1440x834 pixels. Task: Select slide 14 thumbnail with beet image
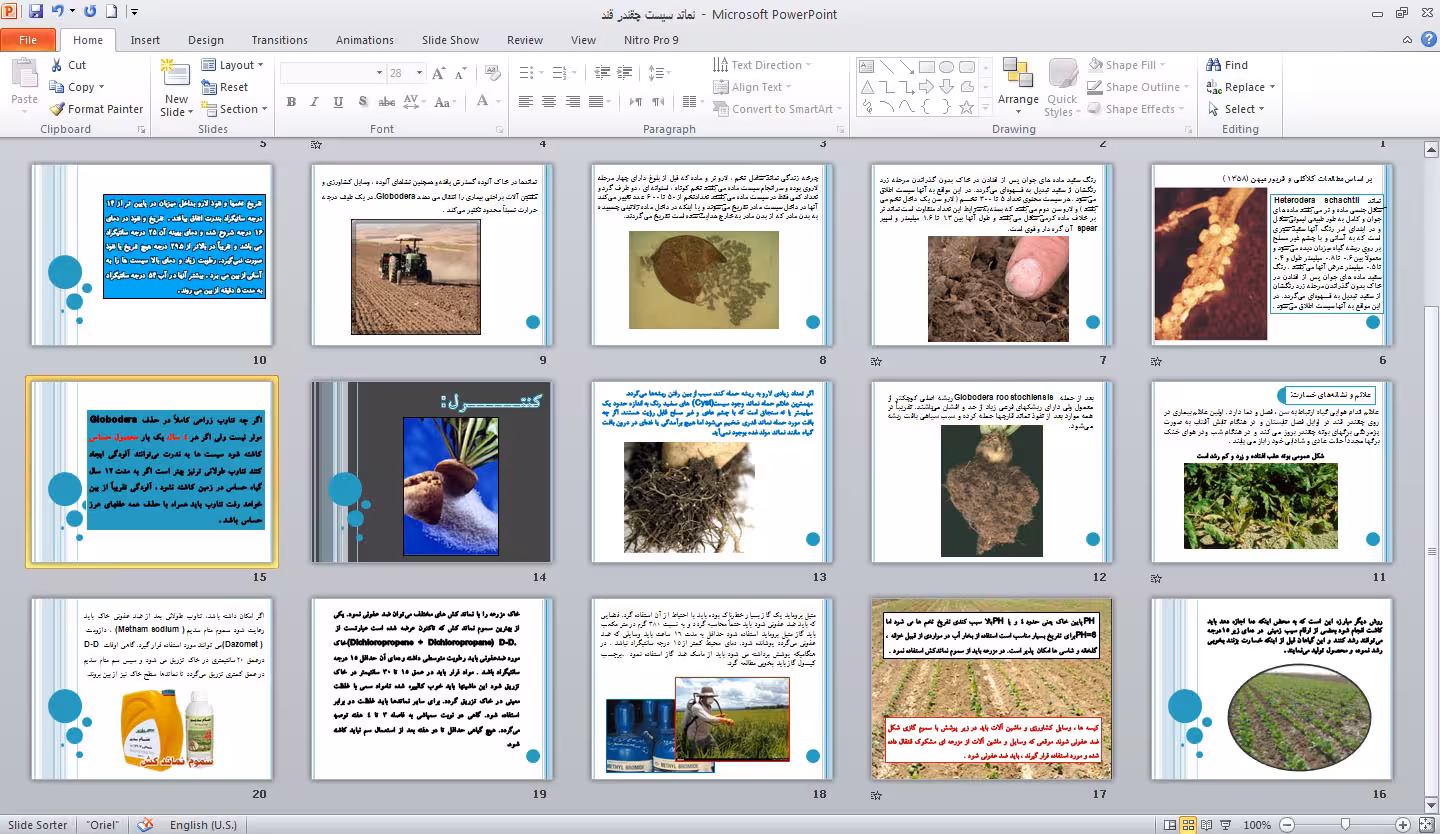tap(431, 472)
